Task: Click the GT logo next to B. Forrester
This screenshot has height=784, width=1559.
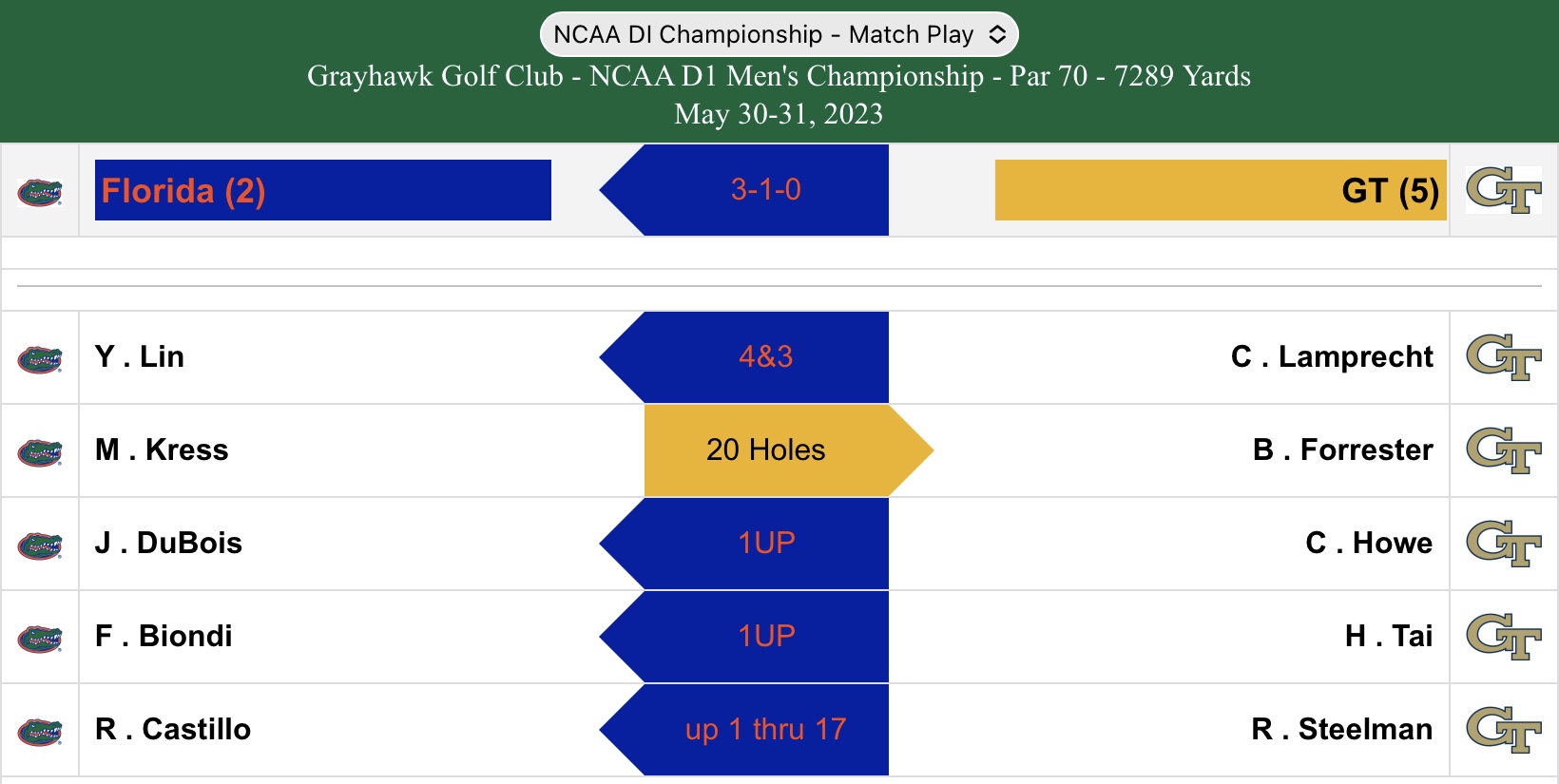Action: tap(1503, 450)
